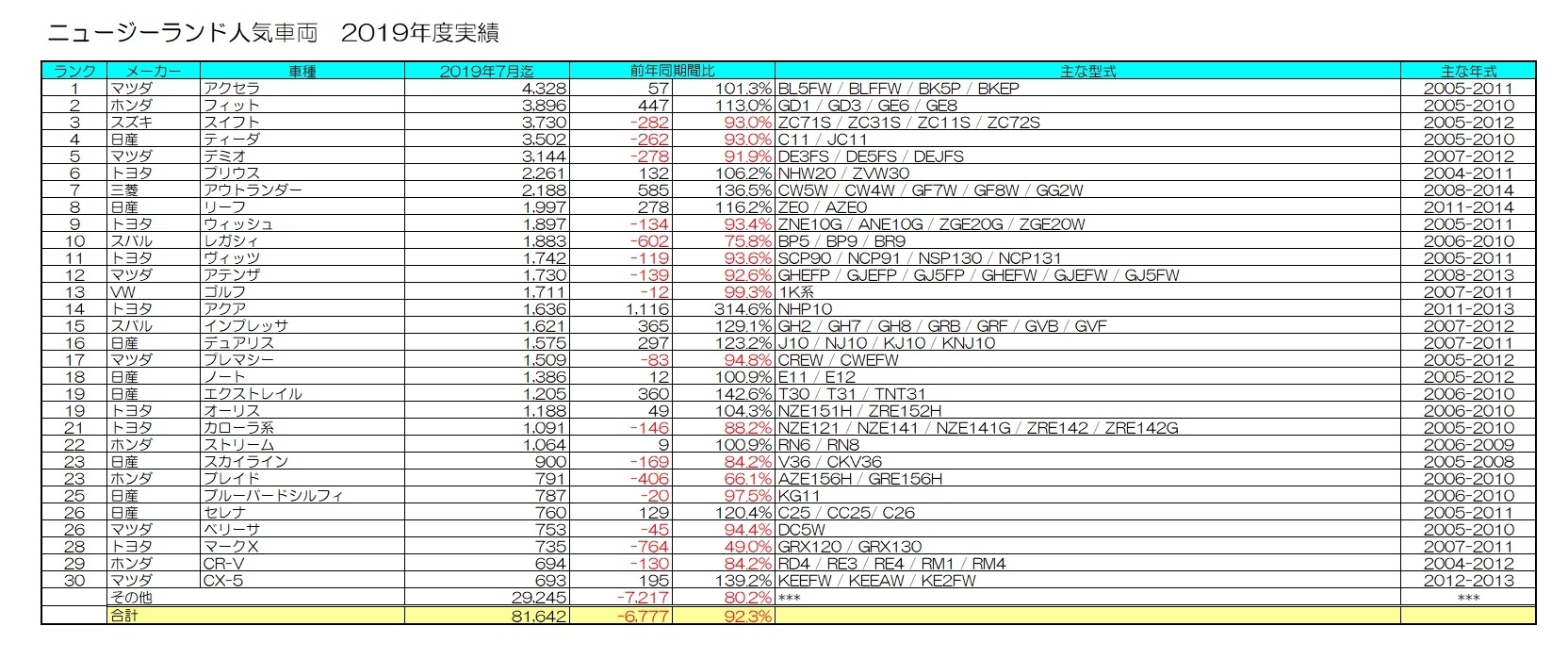Click the GRX120 / GRX130 model code cell
The height and width of the screenshot is (659, 1568).
click(1087, 546)
